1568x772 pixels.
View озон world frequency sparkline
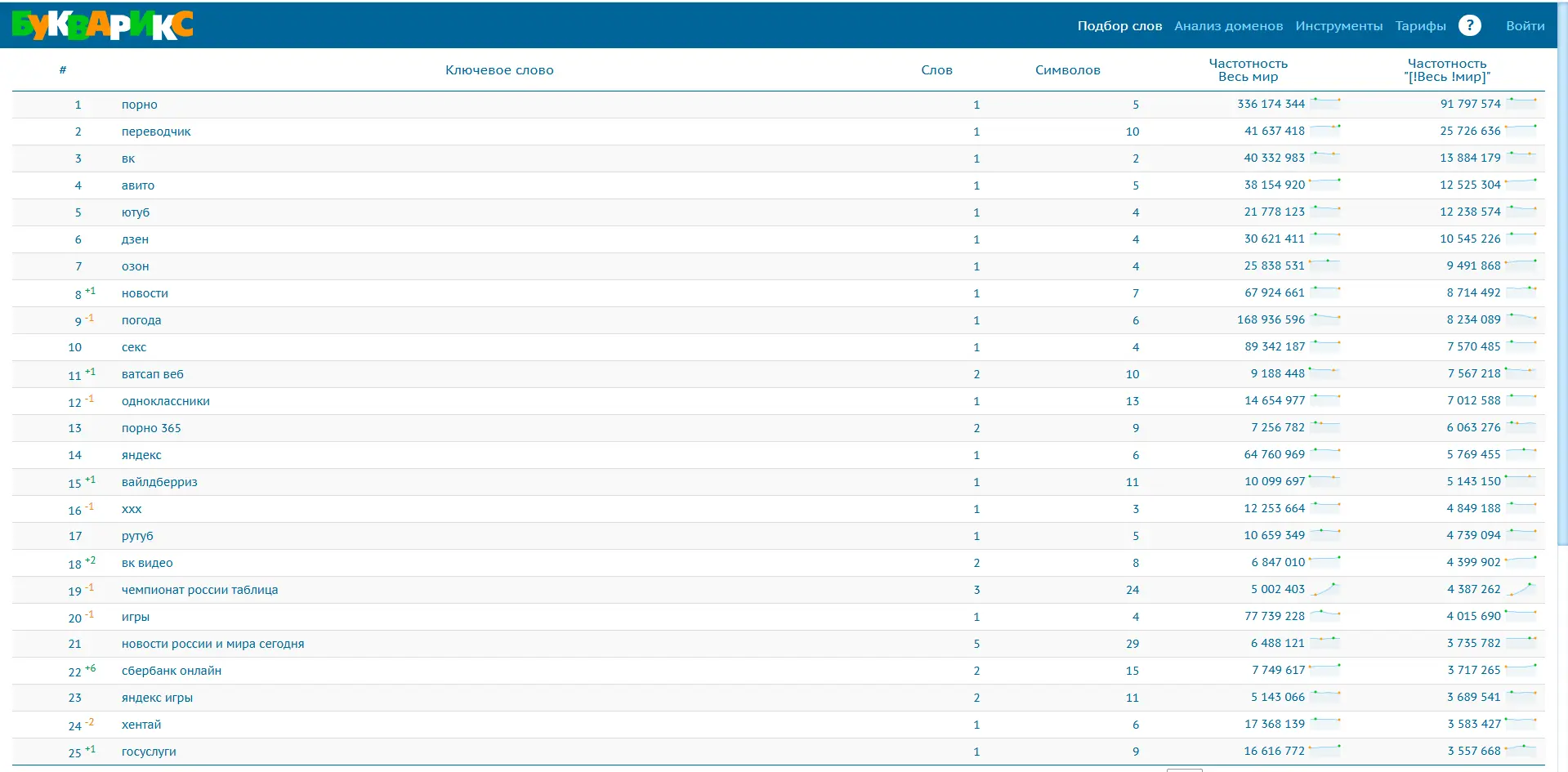1325,266
